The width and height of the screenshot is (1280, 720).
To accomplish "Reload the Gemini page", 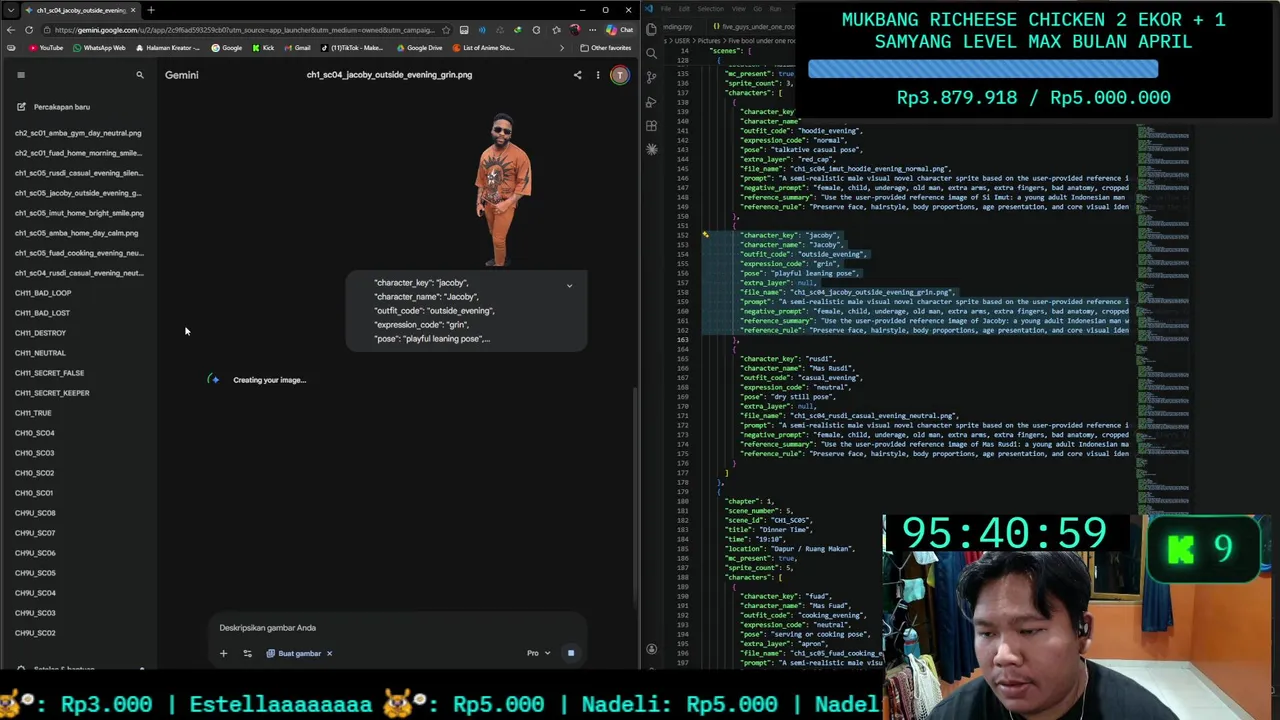I will point(29,30).
